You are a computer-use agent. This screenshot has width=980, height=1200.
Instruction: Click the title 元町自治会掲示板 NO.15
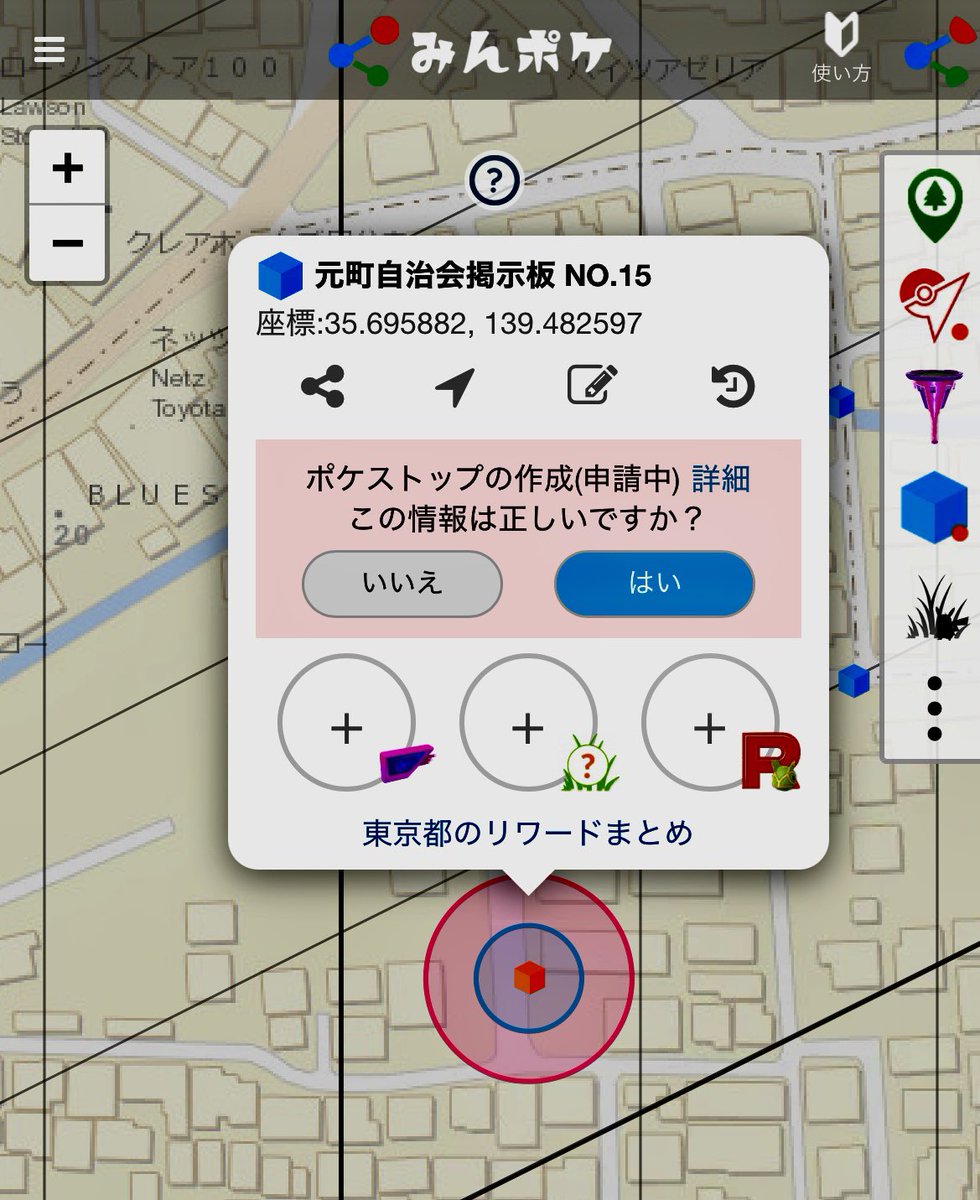[x=483, y=275]
